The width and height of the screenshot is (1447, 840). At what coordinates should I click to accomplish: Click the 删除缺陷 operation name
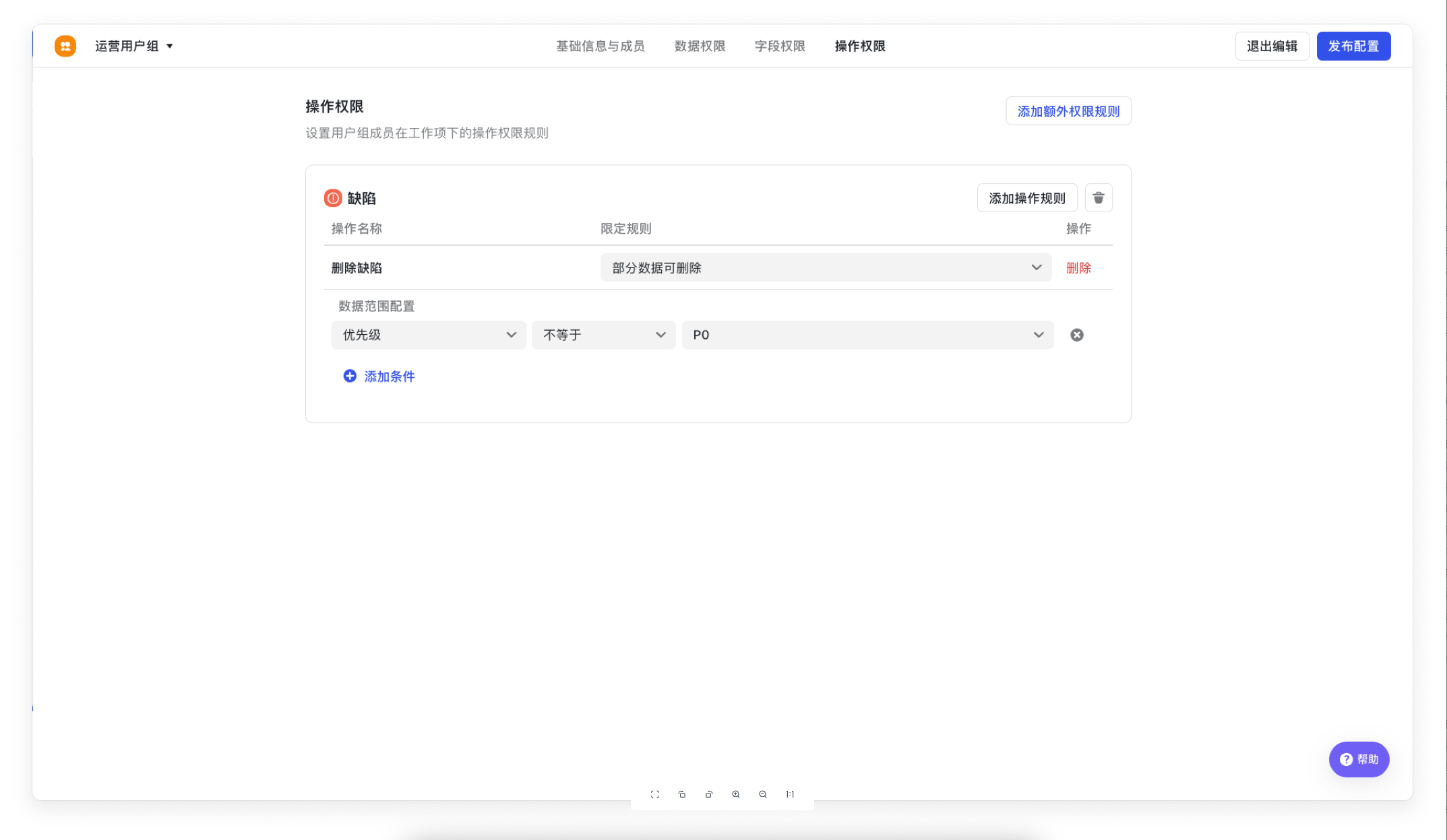pos(357,268)
